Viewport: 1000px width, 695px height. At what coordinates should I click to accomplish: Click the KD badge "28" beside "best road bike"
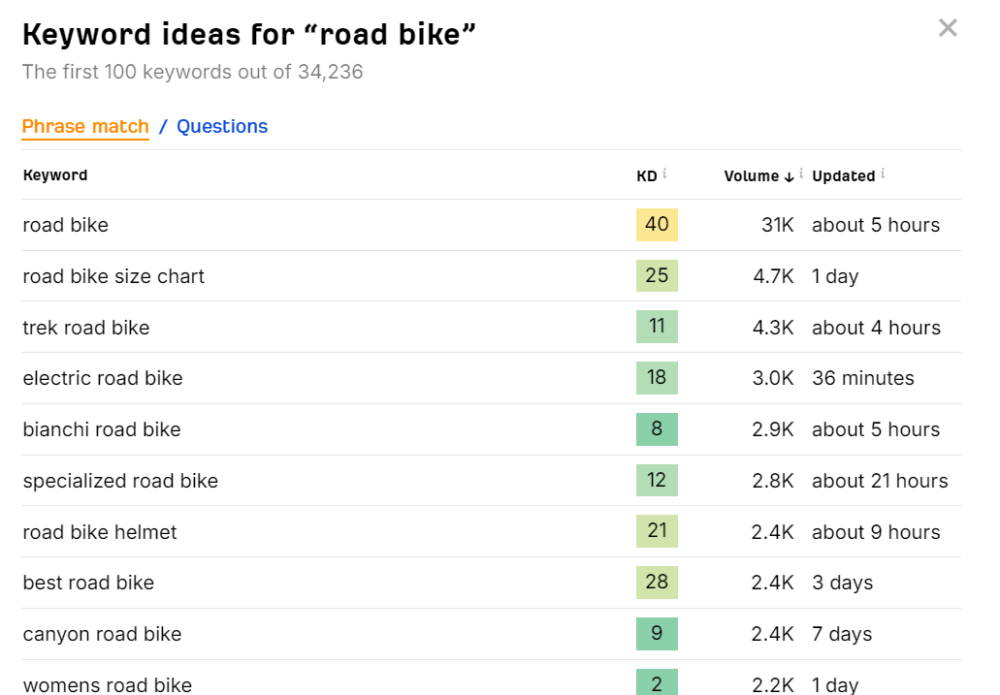(656, 583)
